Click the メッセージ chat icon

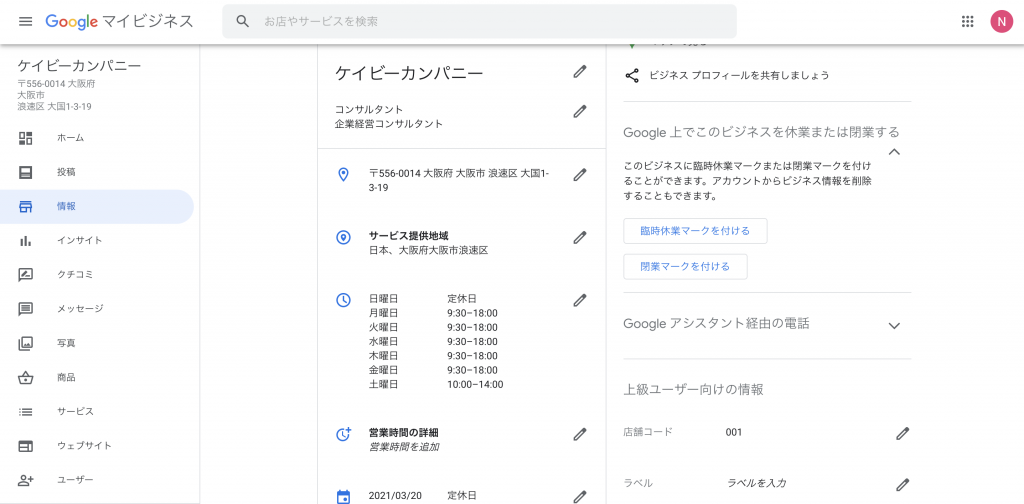(x=25, y=309)
